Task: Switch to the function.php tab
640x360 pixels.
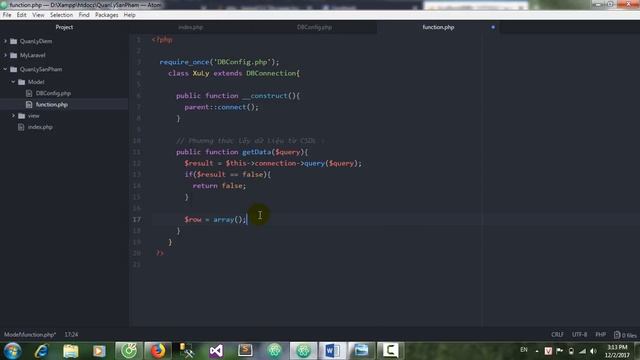Action: [438, 27]
